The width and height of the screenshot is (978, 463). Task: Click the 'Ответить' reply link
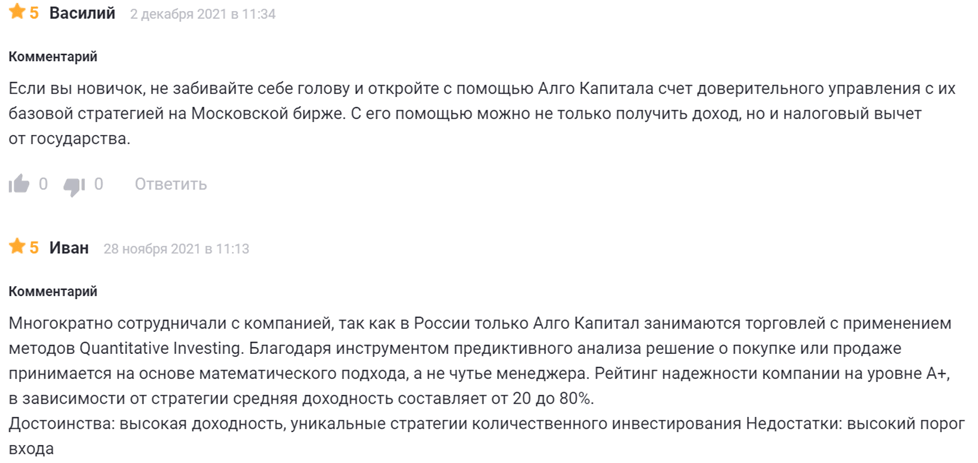(170, 184)
